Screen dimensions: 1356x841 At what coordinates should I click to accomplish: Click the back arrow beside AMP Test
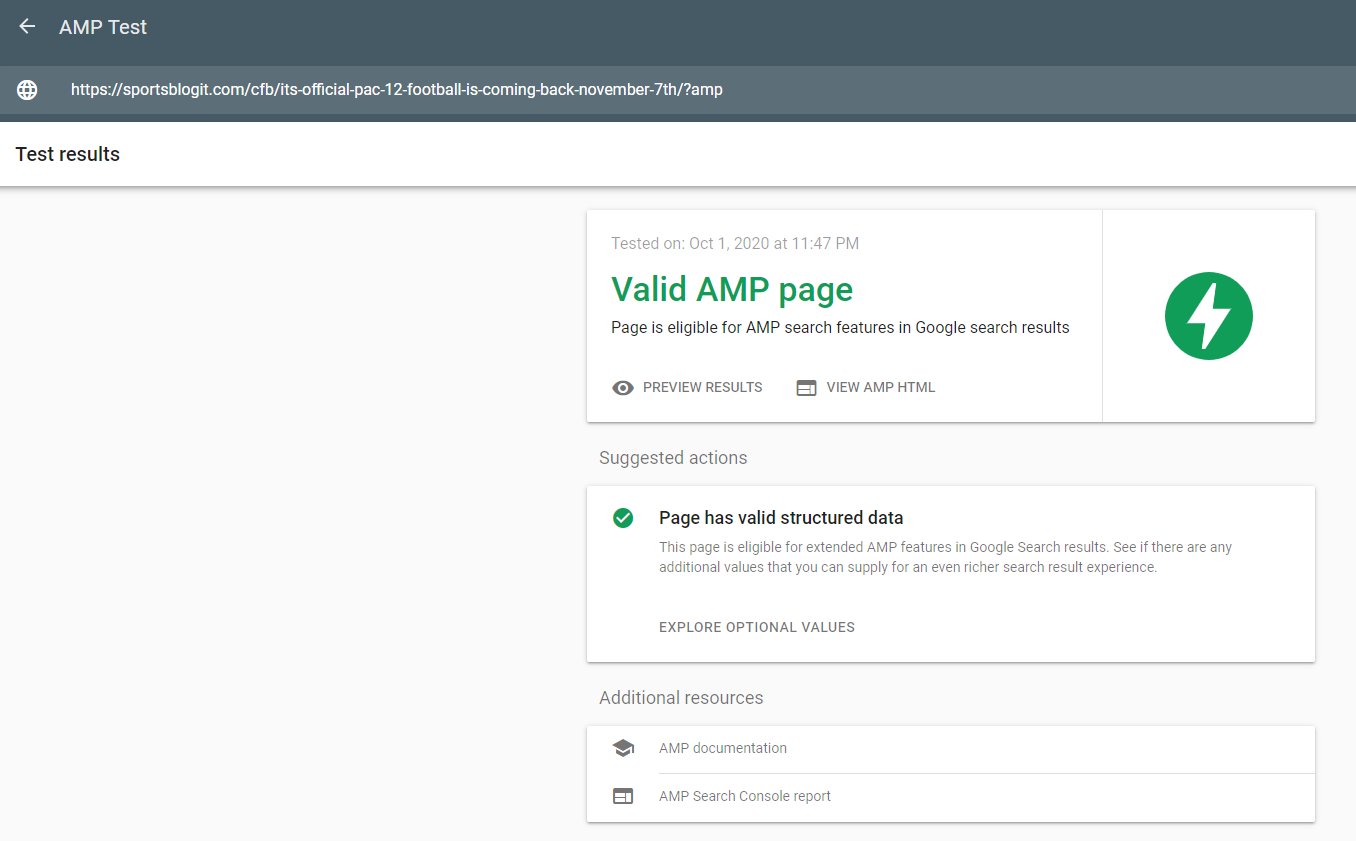point(27,27)
